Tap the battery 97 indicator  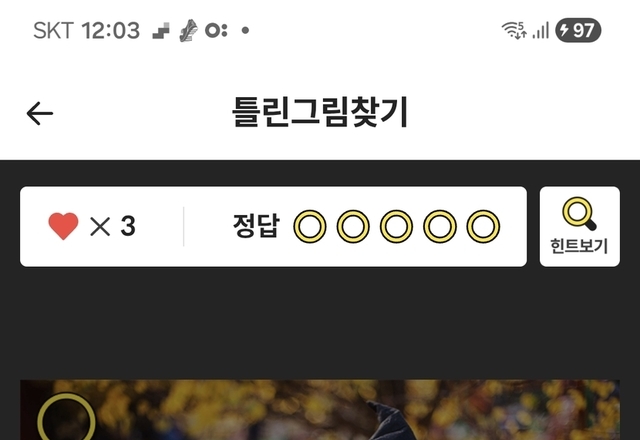tap(578, 30)
